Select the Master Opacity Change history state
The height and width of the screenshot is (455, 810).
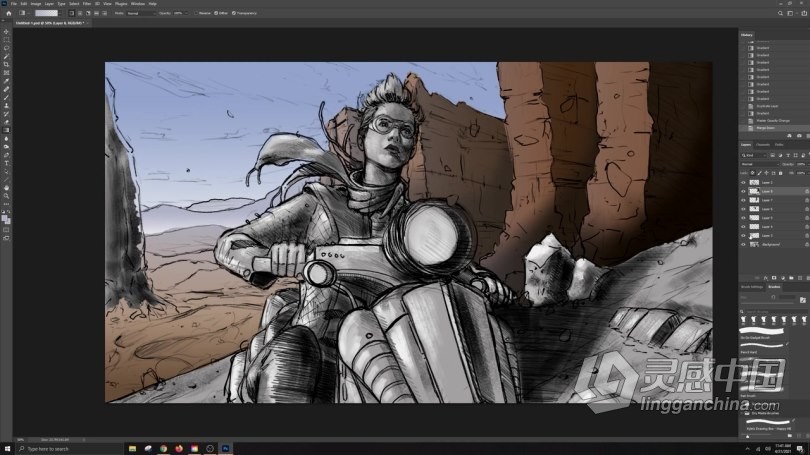[773, 120]
